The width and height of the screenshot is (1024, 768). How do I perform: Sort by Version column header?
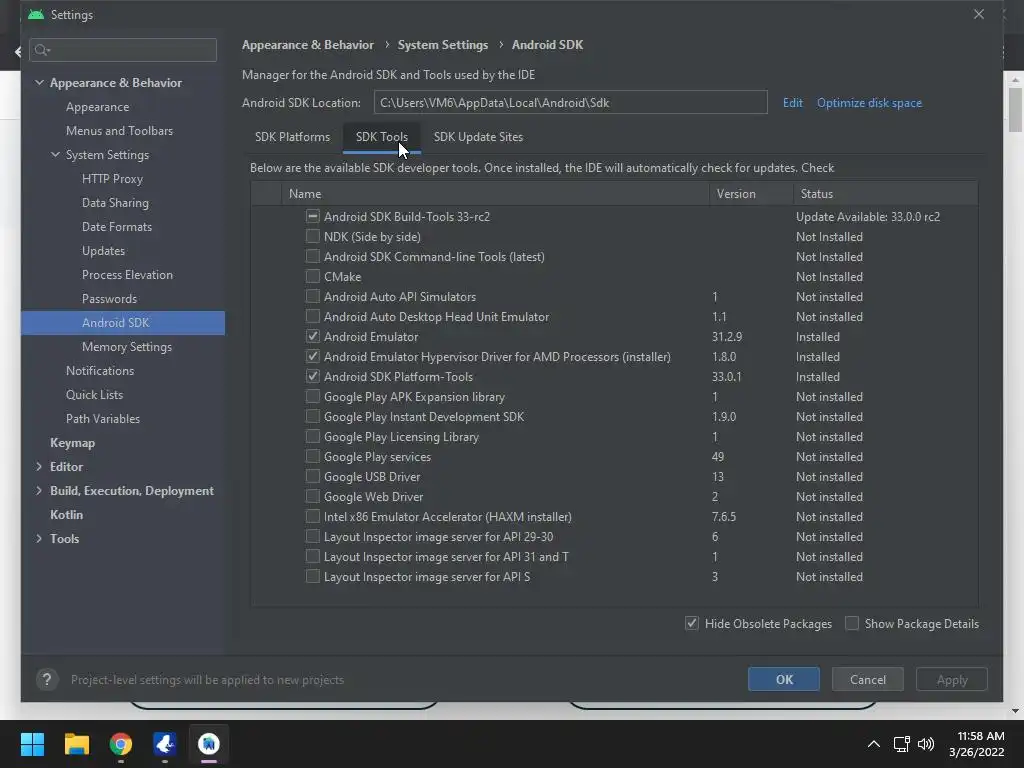(751, 194)
